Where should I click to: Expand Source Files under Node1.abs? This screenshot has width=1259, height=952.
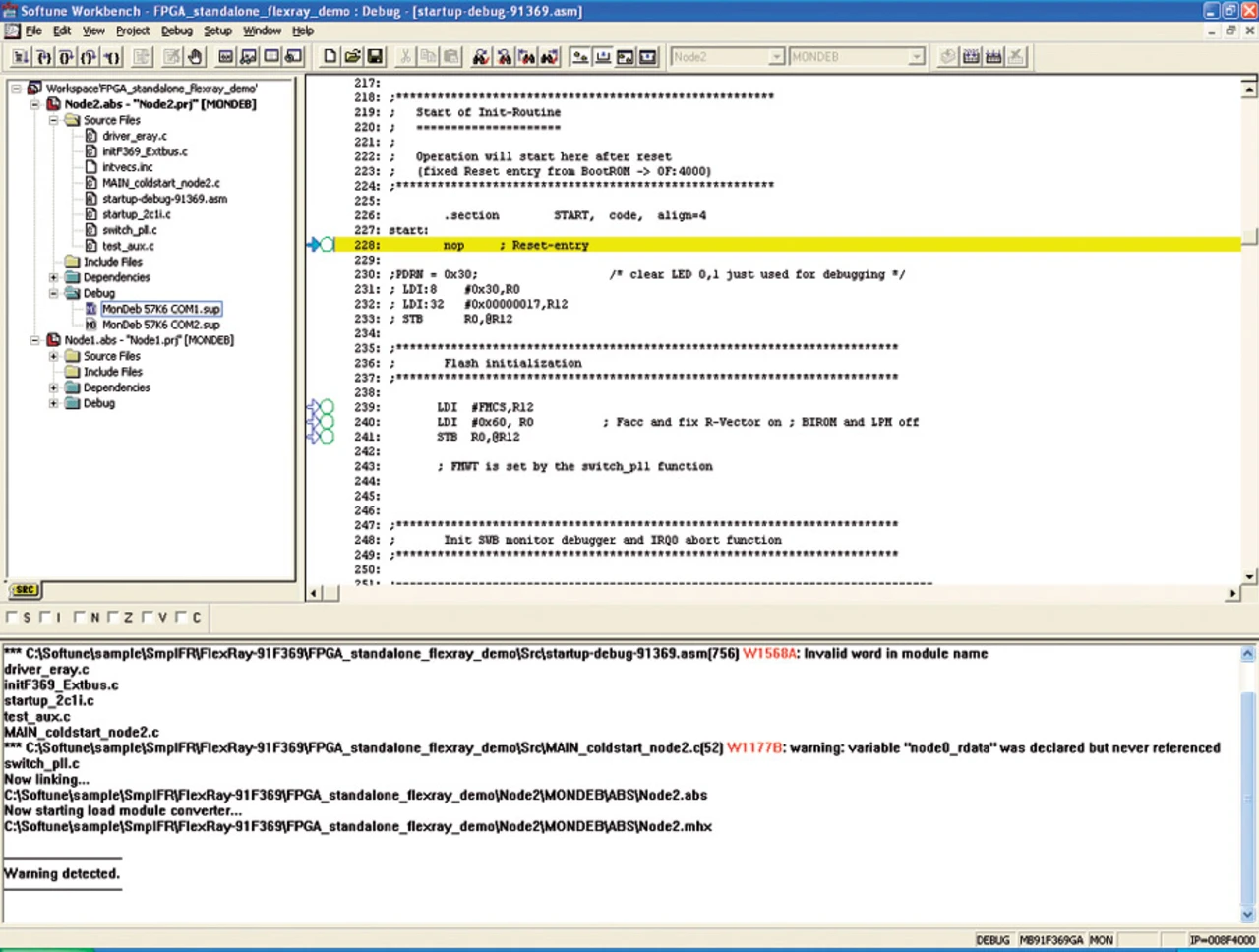pos(54,356)
